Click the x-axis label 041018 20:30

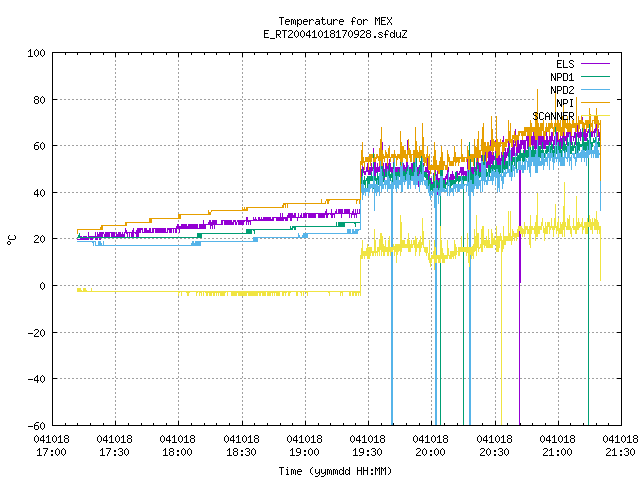point(494,446)
